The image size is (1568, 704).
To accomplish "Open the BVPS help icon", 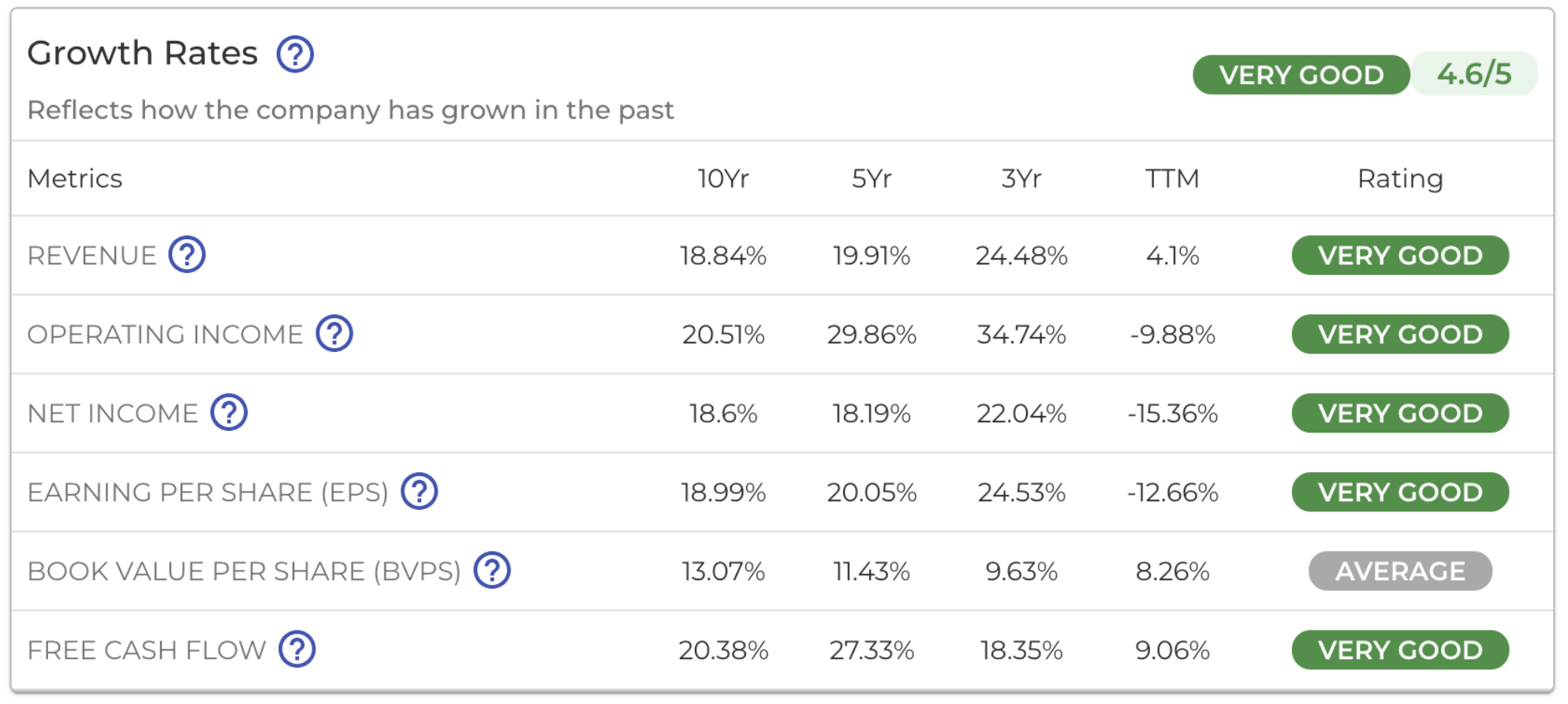I will 492,571.
